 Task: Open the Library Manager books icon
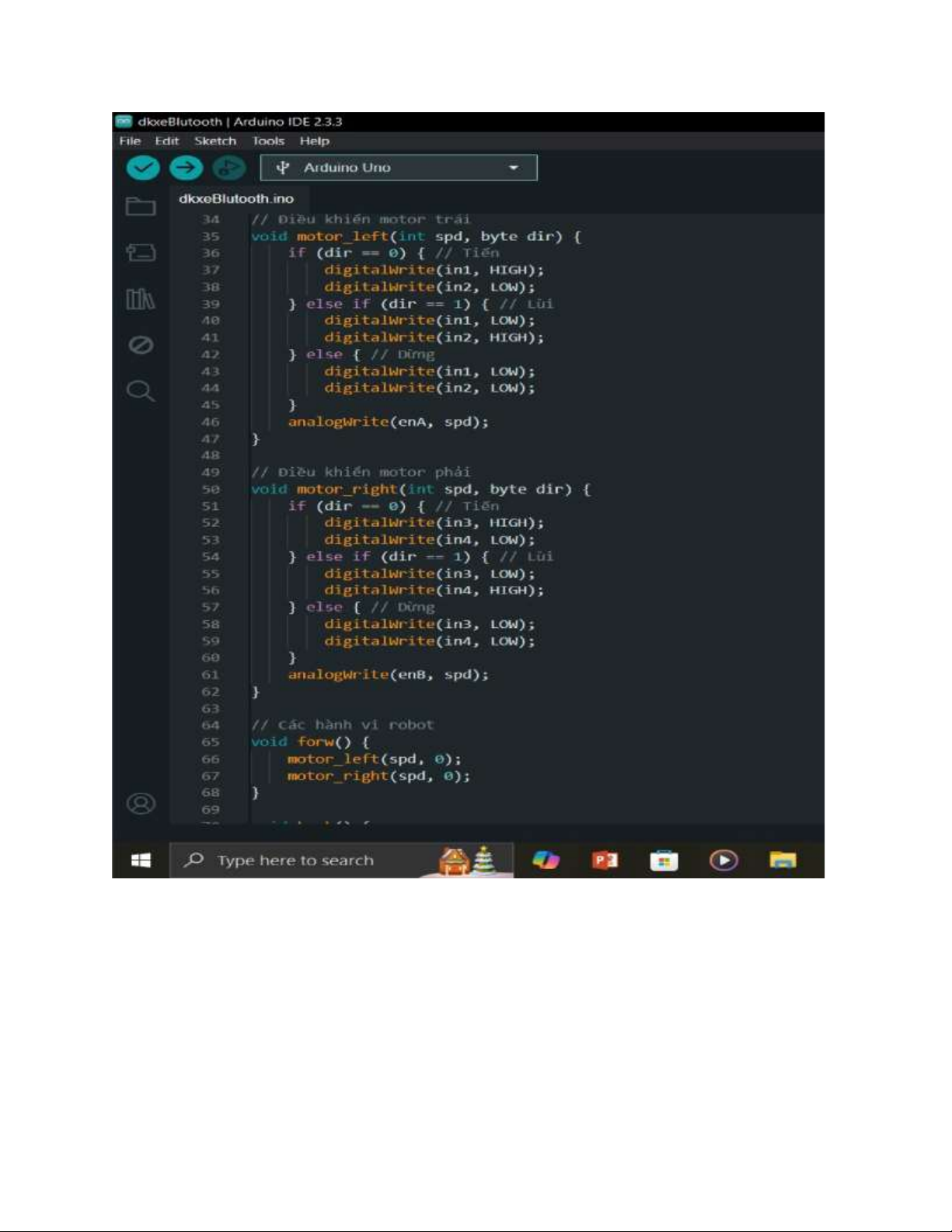(x=141, y=299)
